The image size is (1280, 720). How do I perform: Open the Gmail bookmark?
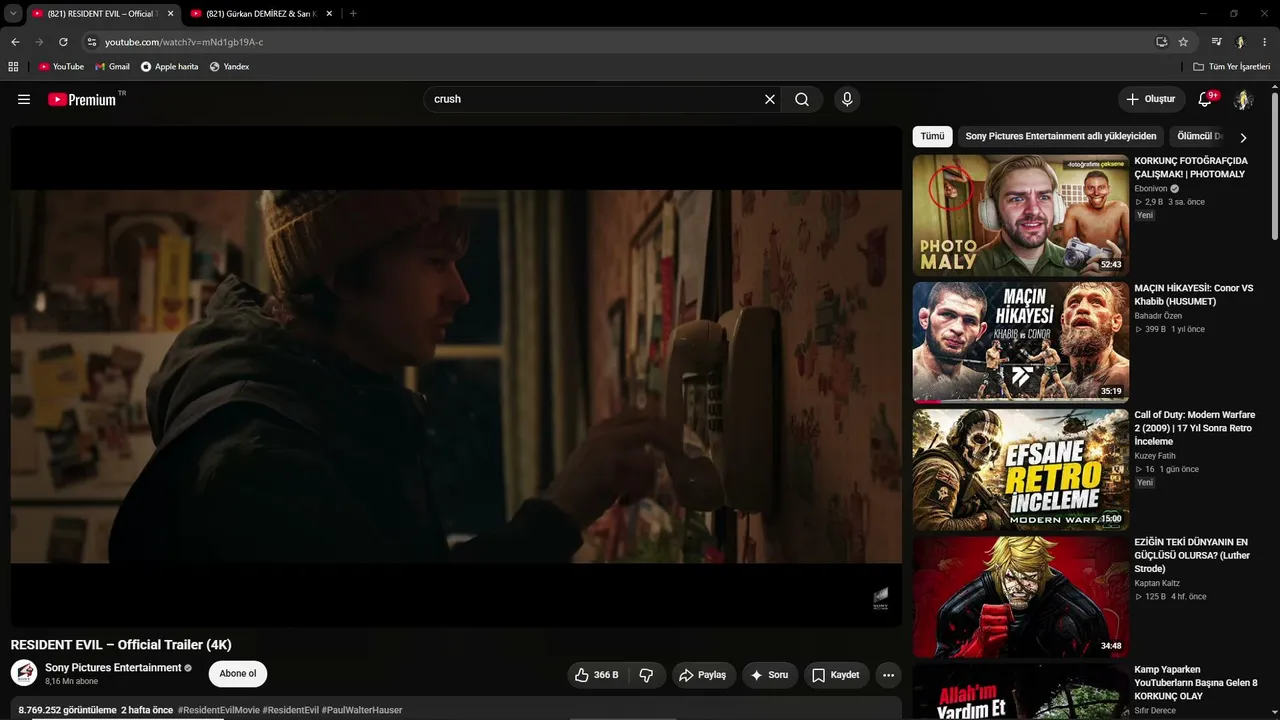tap(112, 67)
